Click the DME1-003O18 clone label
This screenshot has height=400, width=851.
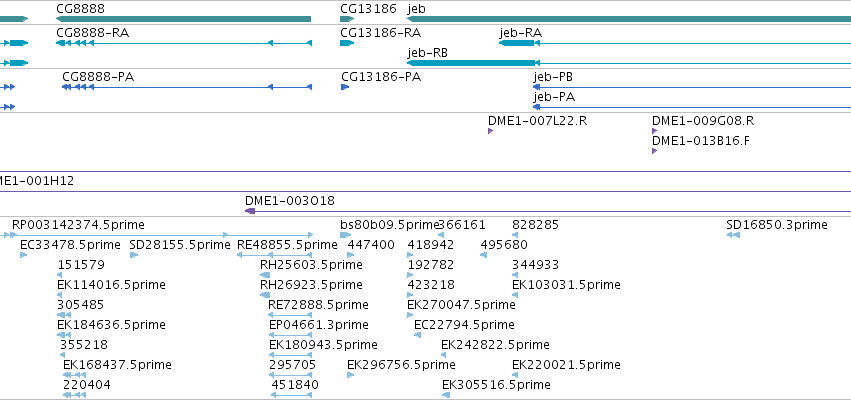(290, 201)
